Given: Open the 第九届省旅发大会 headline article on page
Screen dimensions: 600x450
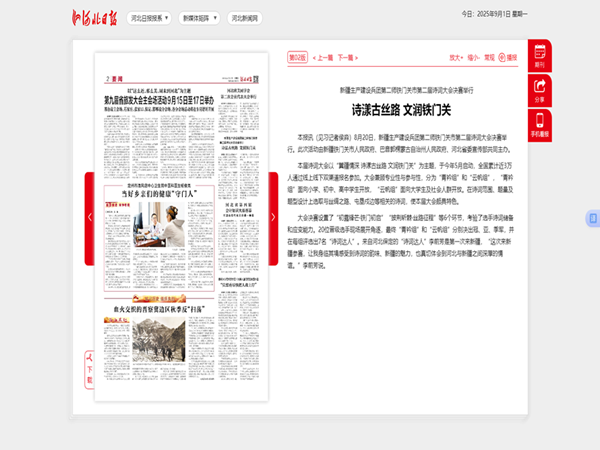Looking at the screenshot, I should (x=159, y=100).
